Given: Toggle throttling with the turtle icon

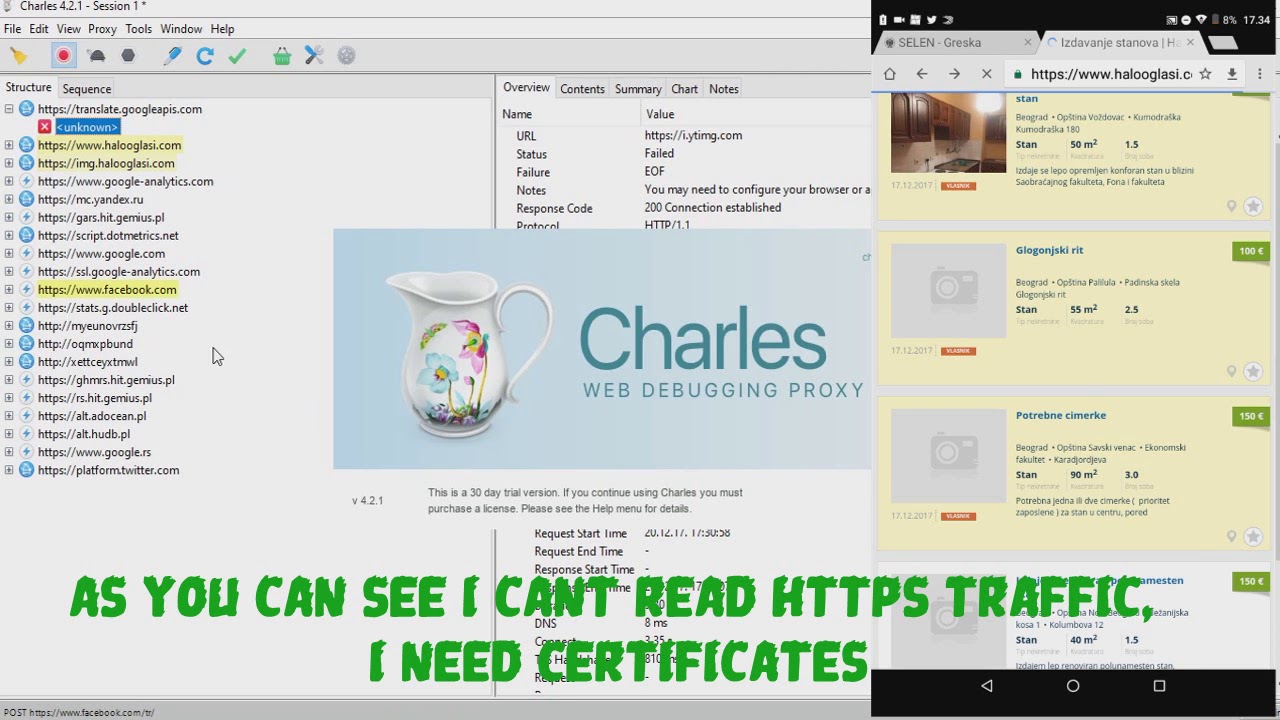Looking at the screenshot, I should [x=96, y=56].
